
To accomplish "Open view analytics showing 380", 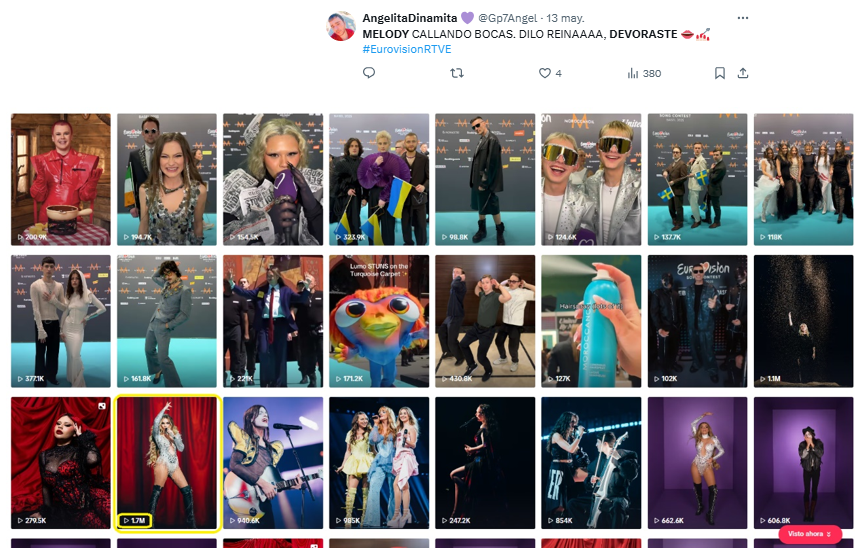I will pyautogui.click(x=644, y=73).
